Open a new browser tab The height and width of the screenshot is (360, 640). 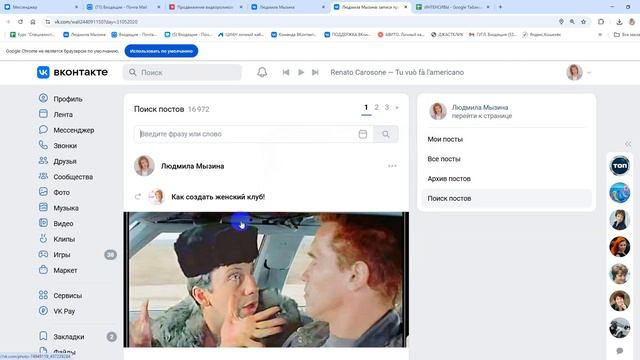point(500,7)
